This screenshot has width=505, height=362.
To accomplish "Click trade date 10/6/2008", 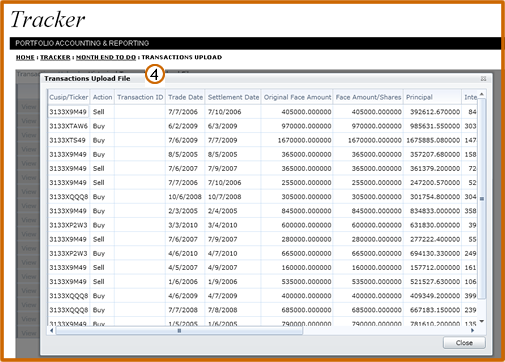I will pos(185,197).
